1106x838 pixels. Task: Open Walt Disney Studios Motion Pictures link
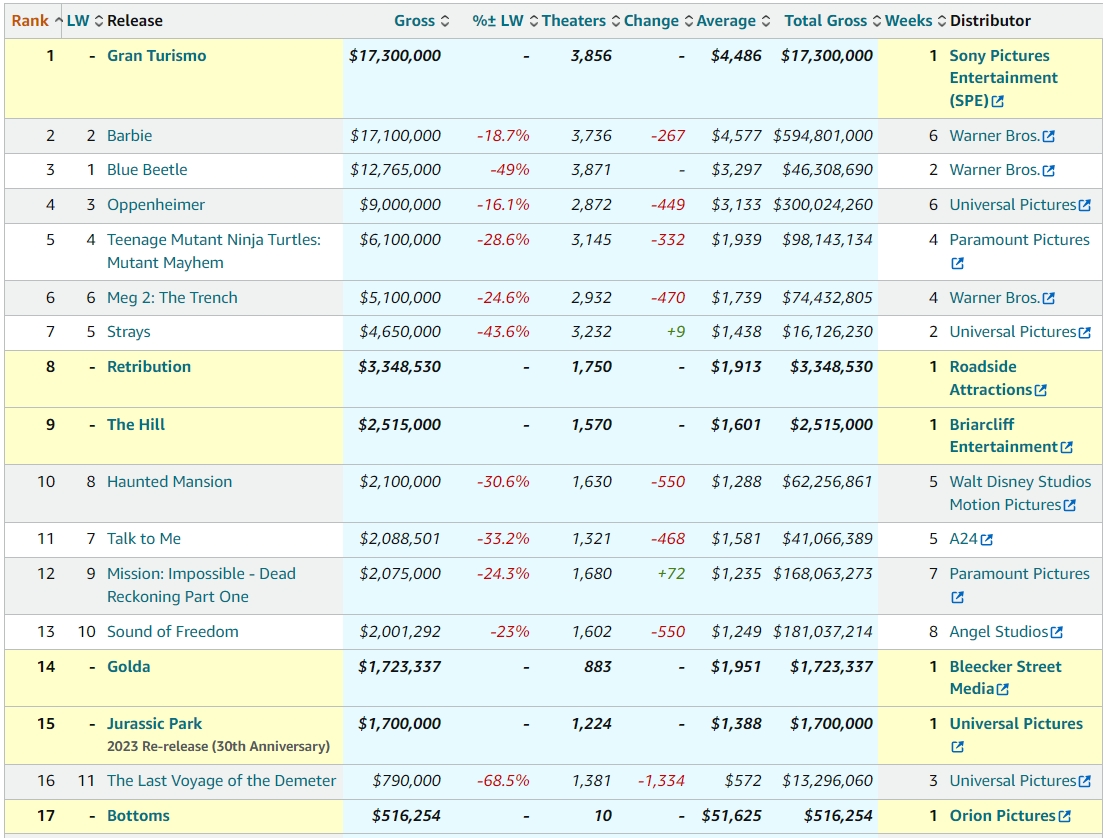(1020, 493)
